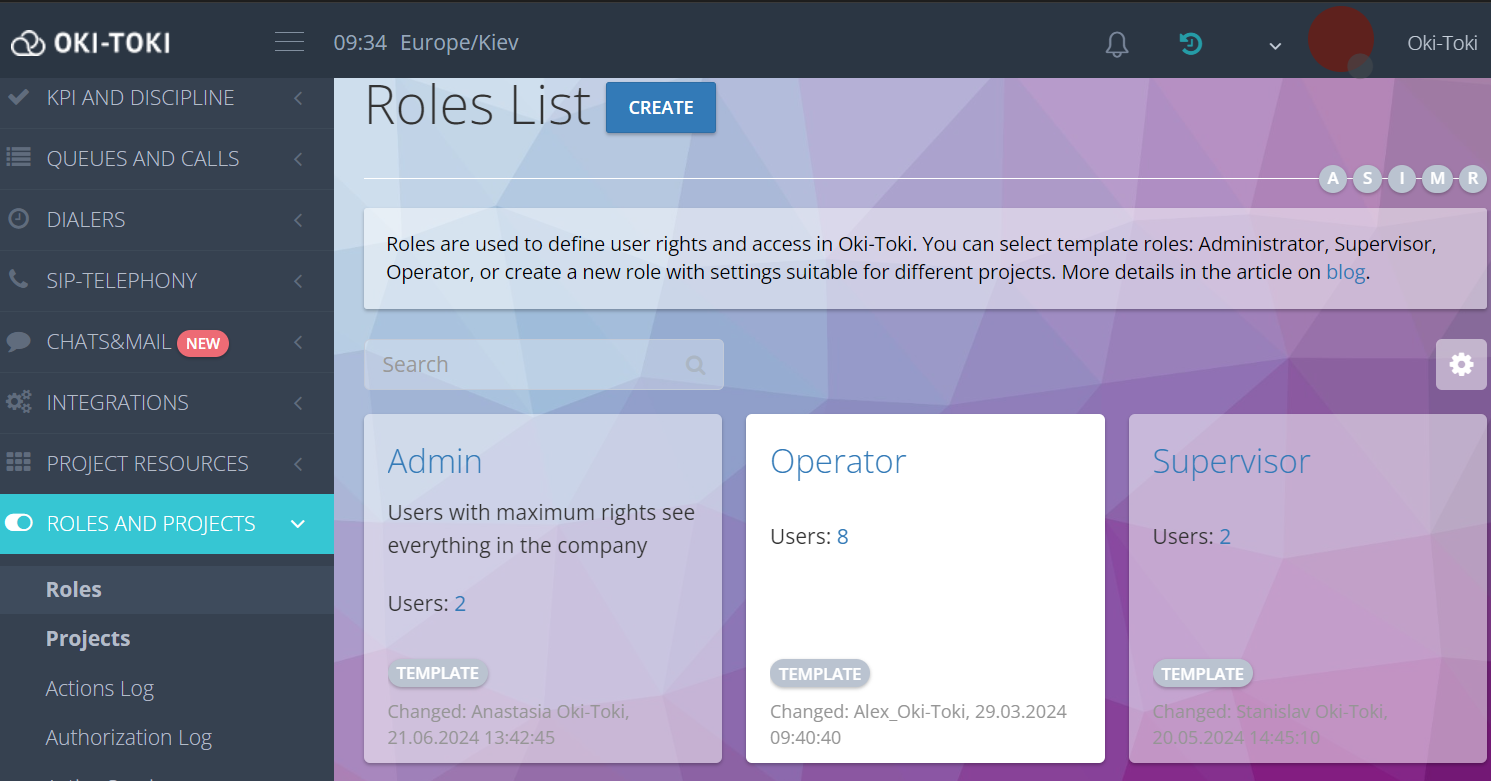Open the notifications bell
The image size is (1491, 781).
click(x=1117, y=44)
